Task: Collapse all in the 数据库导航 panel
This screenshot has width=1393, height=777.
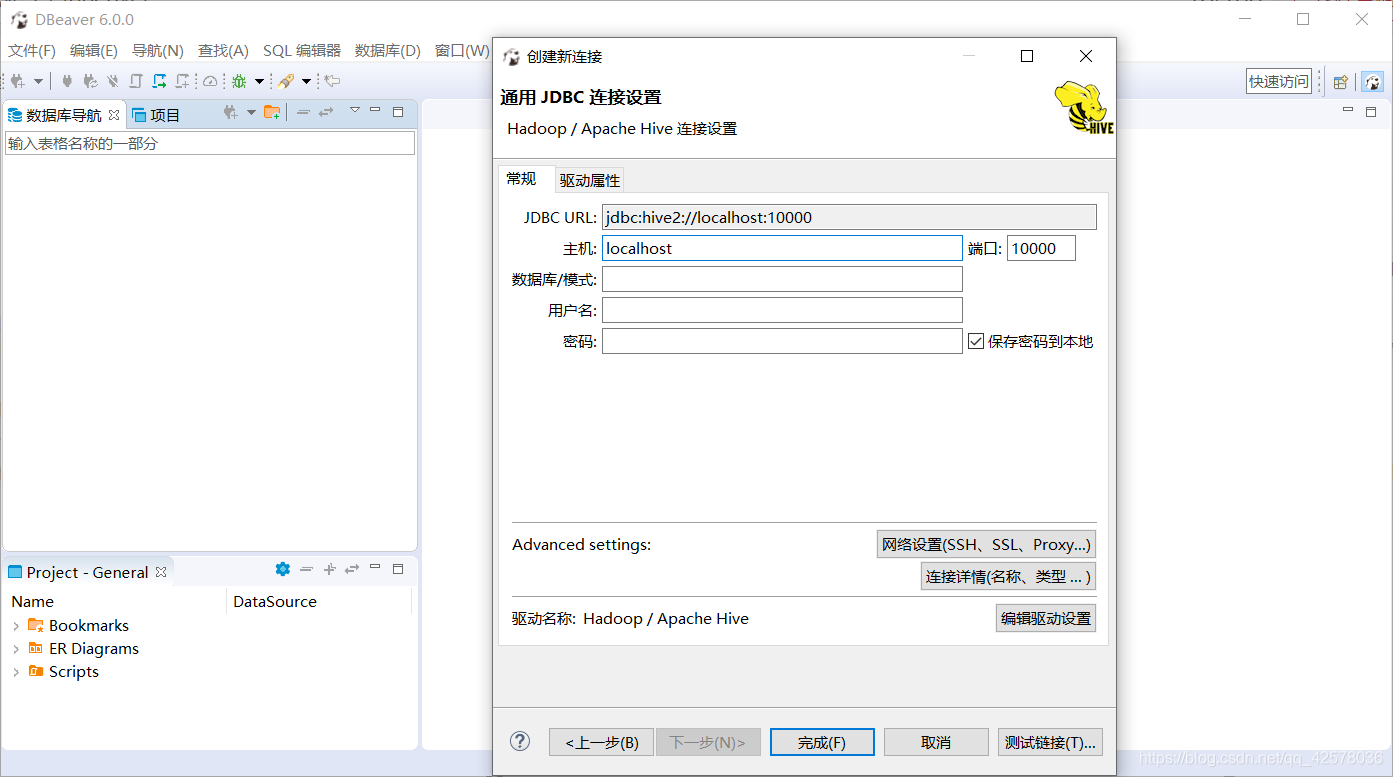Action: click(x=303, y=113)
